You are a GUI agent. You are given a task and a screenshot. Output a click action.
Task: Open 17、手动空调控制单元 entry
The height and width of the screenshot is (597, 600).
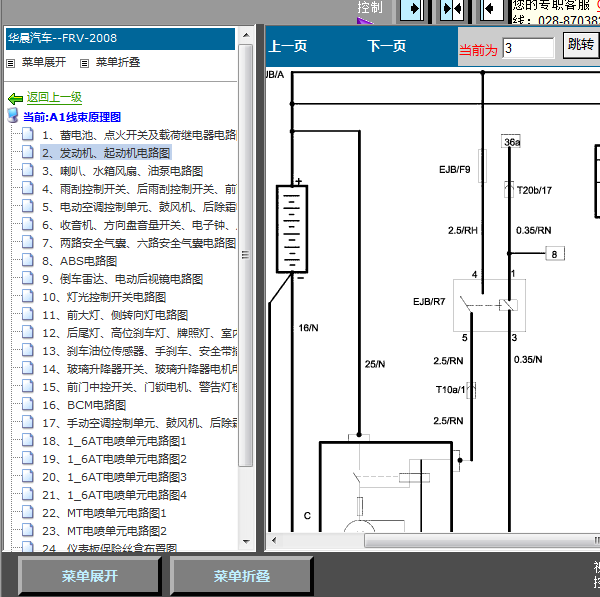139,422
